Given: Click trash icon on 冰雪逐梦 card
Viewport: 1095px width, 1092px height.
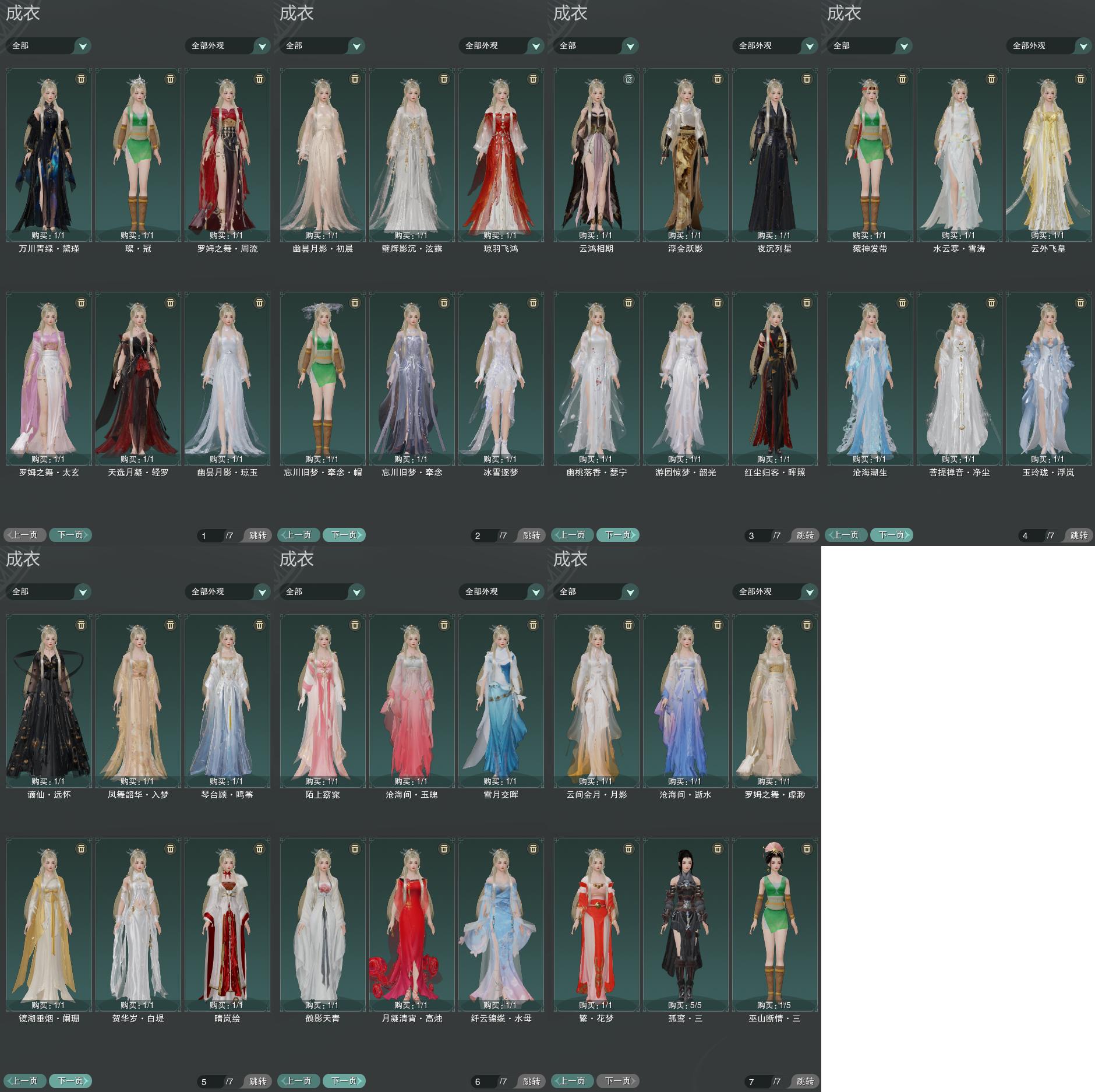Looking at the screenshot, I should click(534, 302).
